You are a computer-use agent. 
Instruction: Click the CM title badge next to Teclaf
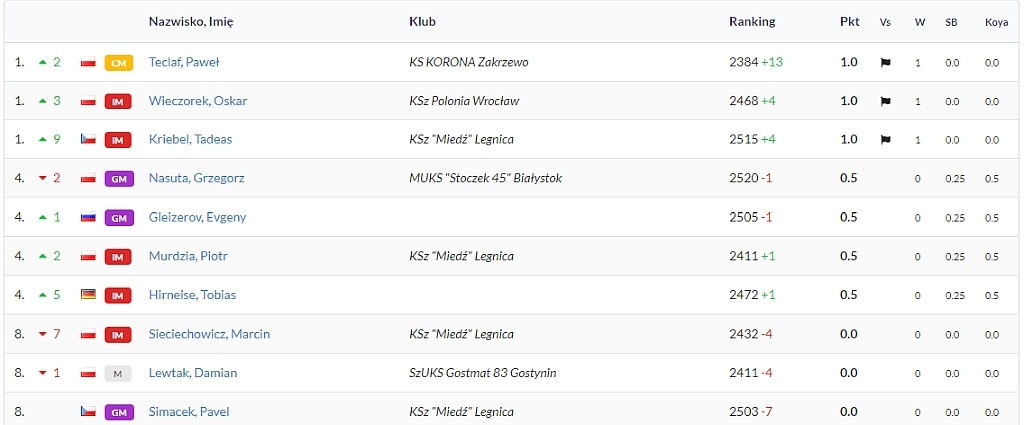pos(119,63)
